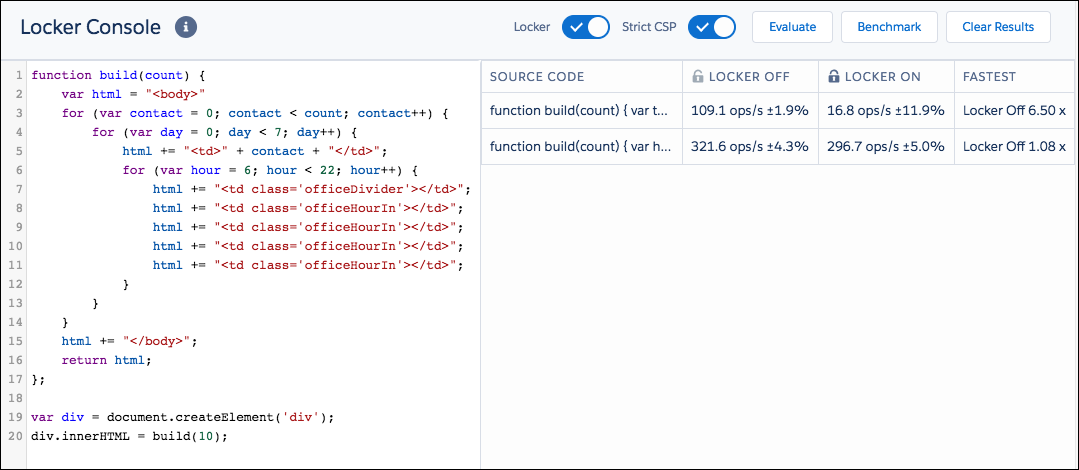Click the locked padlock icon in Locker On header

point(833,77)
